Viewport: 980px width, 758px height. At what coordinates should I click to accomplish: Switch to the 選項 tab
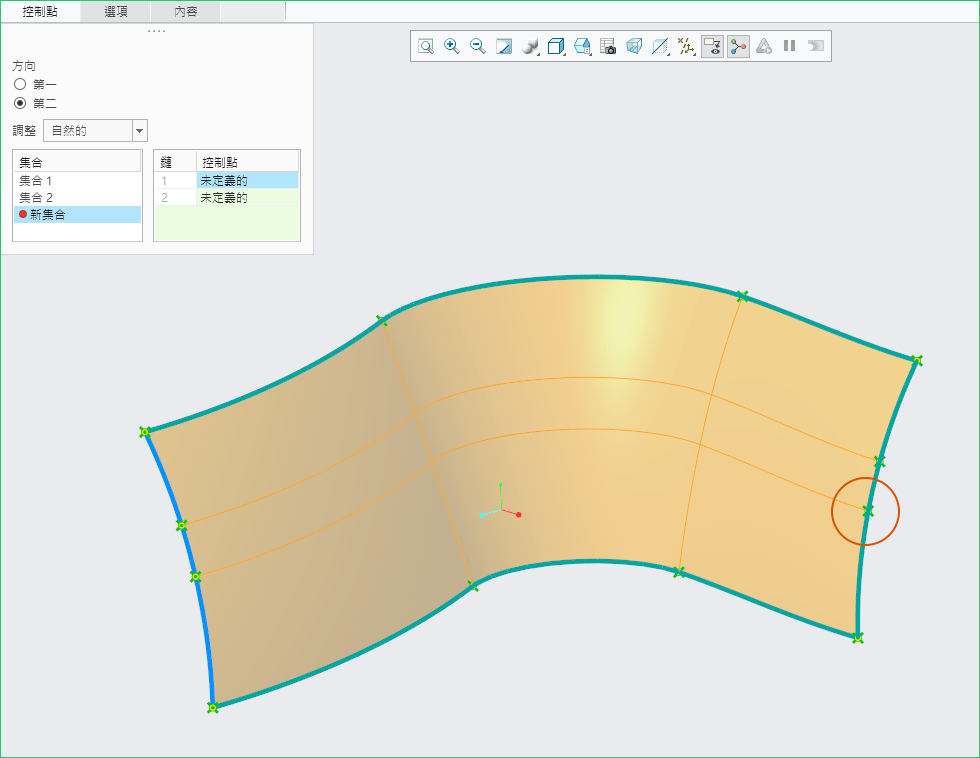116,11
